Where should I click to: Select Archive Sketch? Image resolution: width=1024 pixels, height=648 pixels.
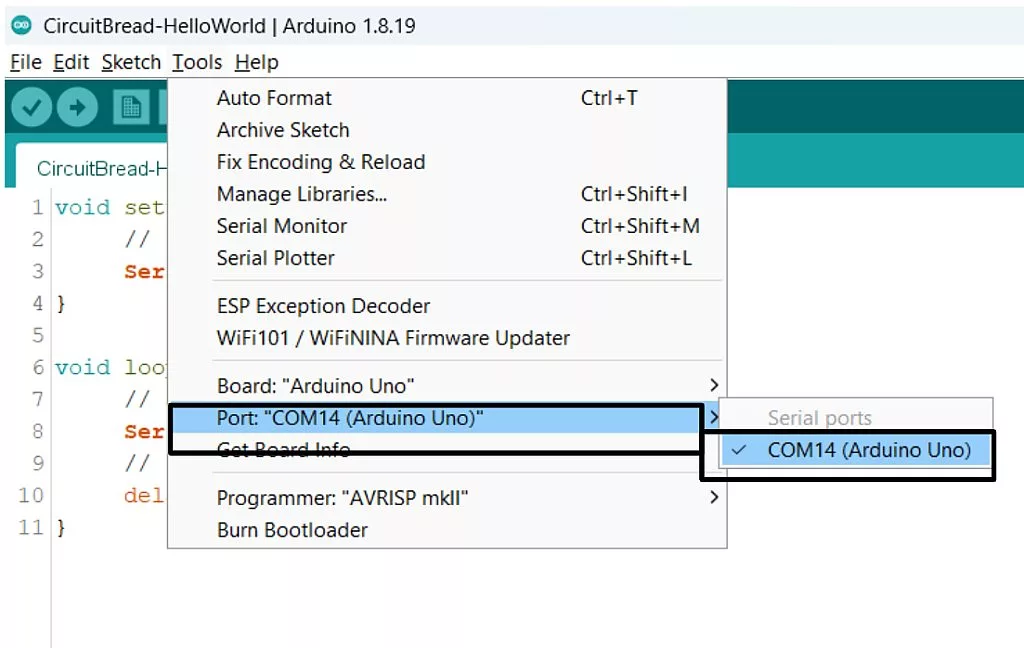pyautogui.click(x=282, y=130)
